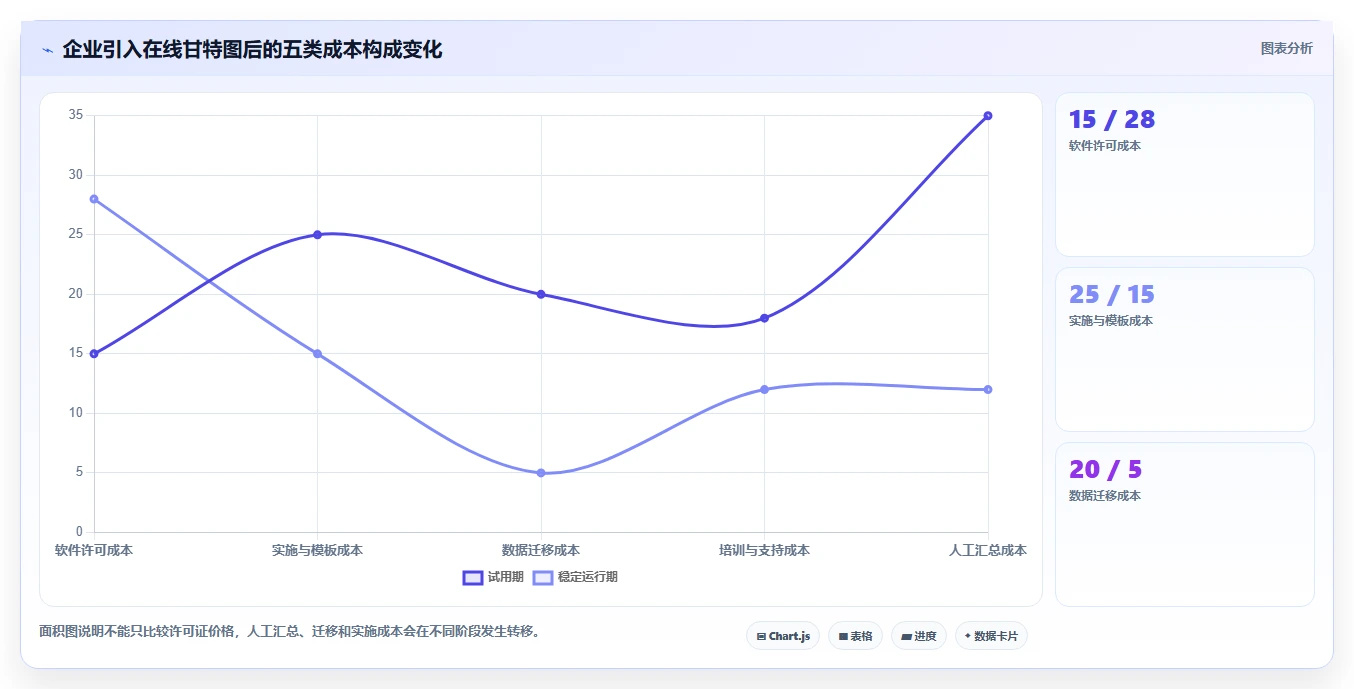1354x689 pixels.
Task: Click the x-axis label 人工汇总成本
Action: point(988,550)
